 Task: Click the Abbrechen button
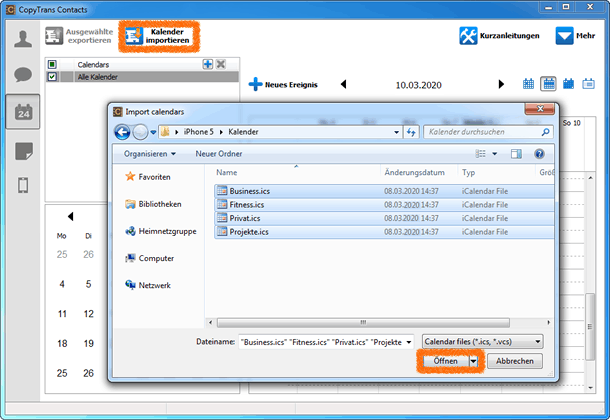[515, 361]
